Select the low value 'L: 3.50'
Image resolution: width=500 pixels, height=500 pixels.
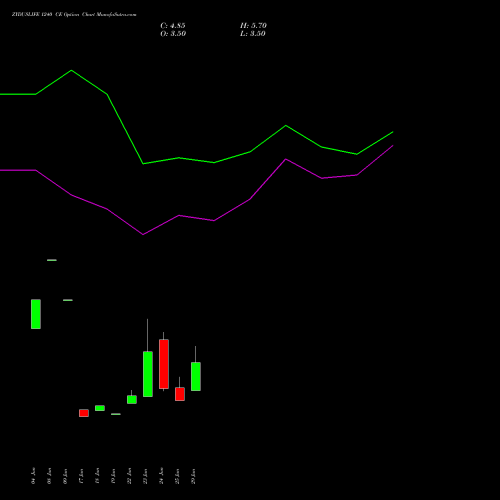pos(253,34)
